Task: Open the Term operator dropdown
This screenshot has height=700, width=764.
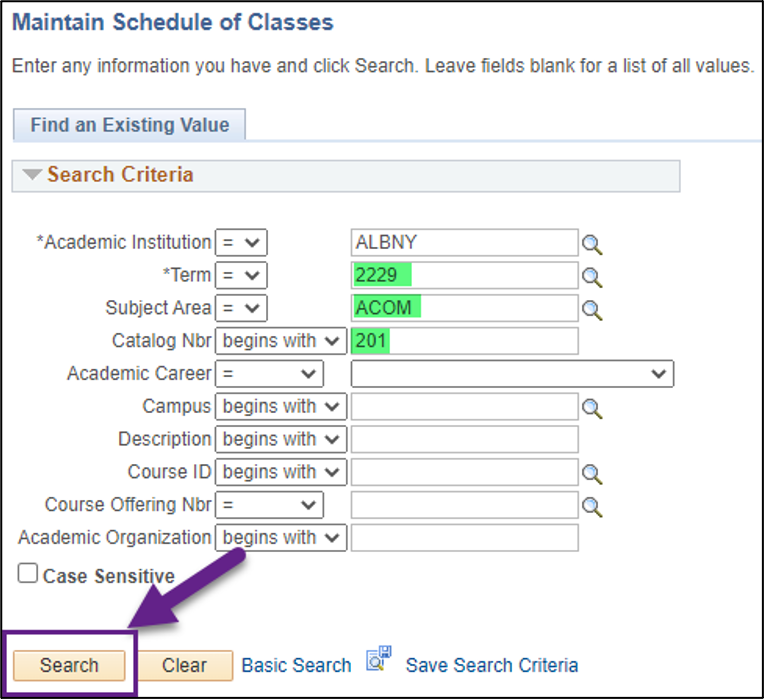Action: click(x=241, y=276)
